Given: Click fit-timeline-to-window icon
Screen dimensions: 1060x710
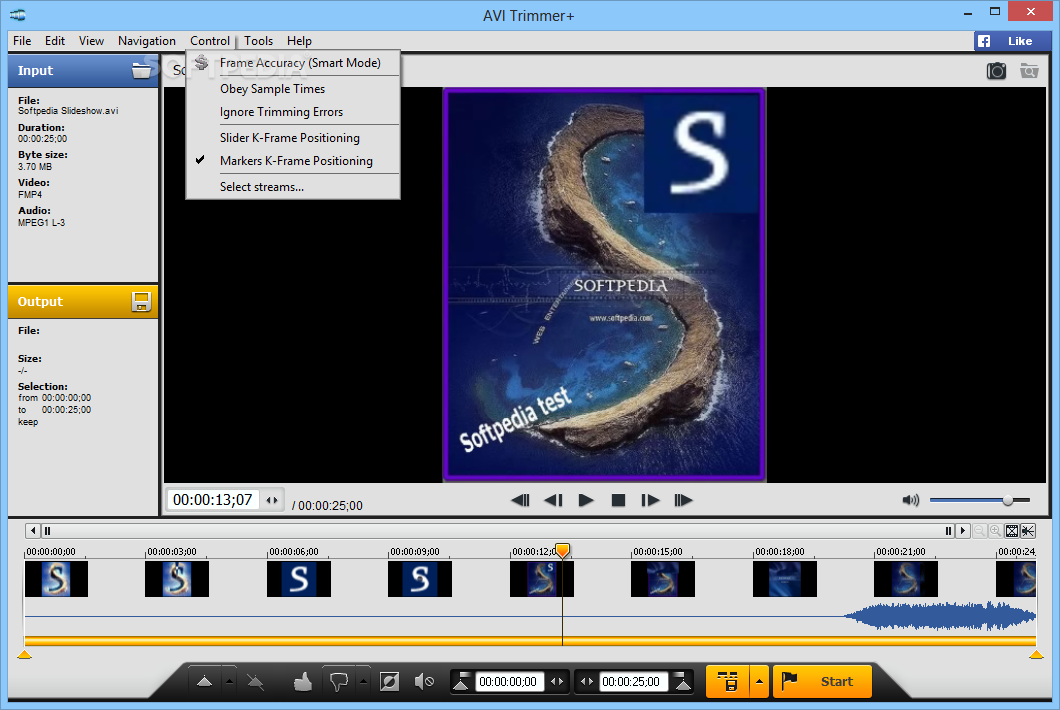Looking at the screenshot, I should [x=1012, y=531].
